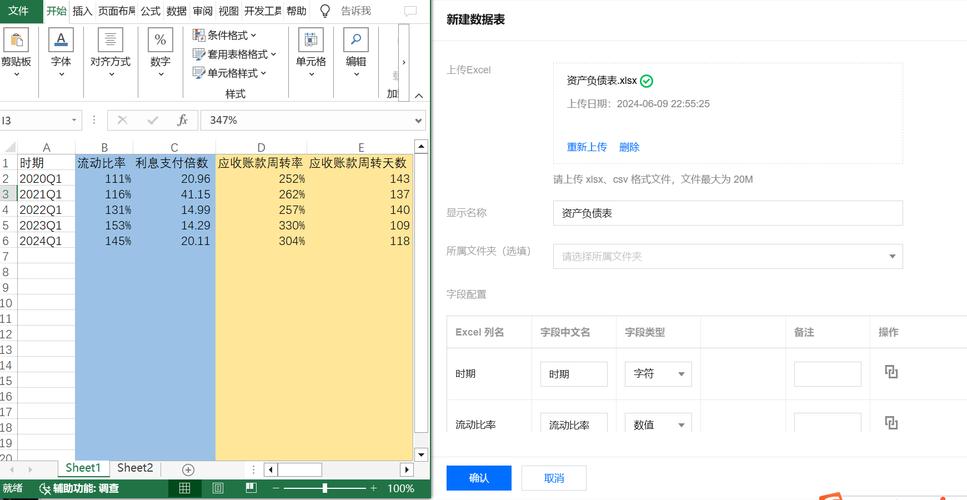This screenshot has height=500, width=967.
Task: Click 删除 delete link
Action: point(629,147)
